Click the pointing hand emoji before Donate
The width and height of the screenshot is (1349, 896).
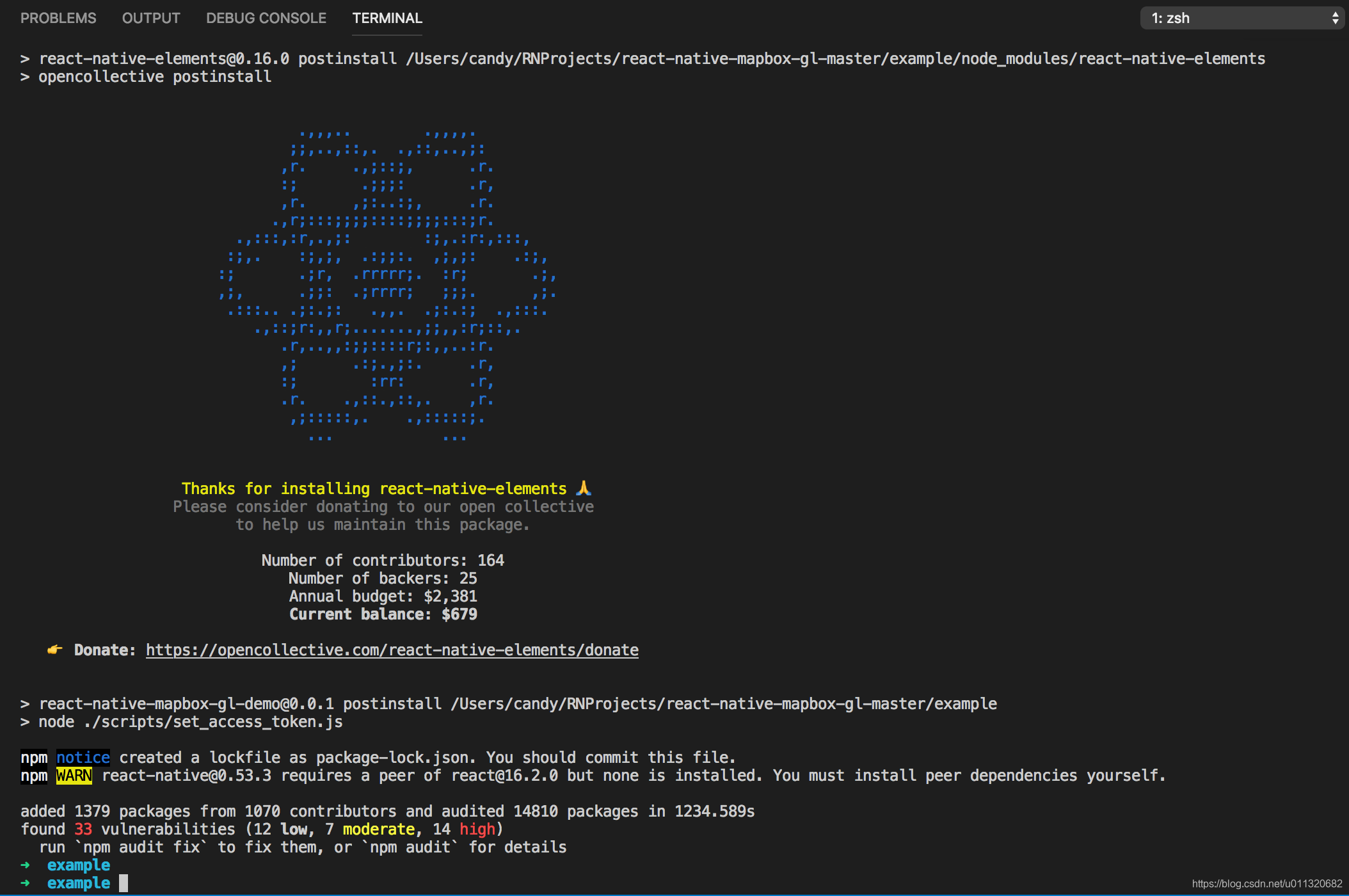pyautogui.click(x=55, y=650)
